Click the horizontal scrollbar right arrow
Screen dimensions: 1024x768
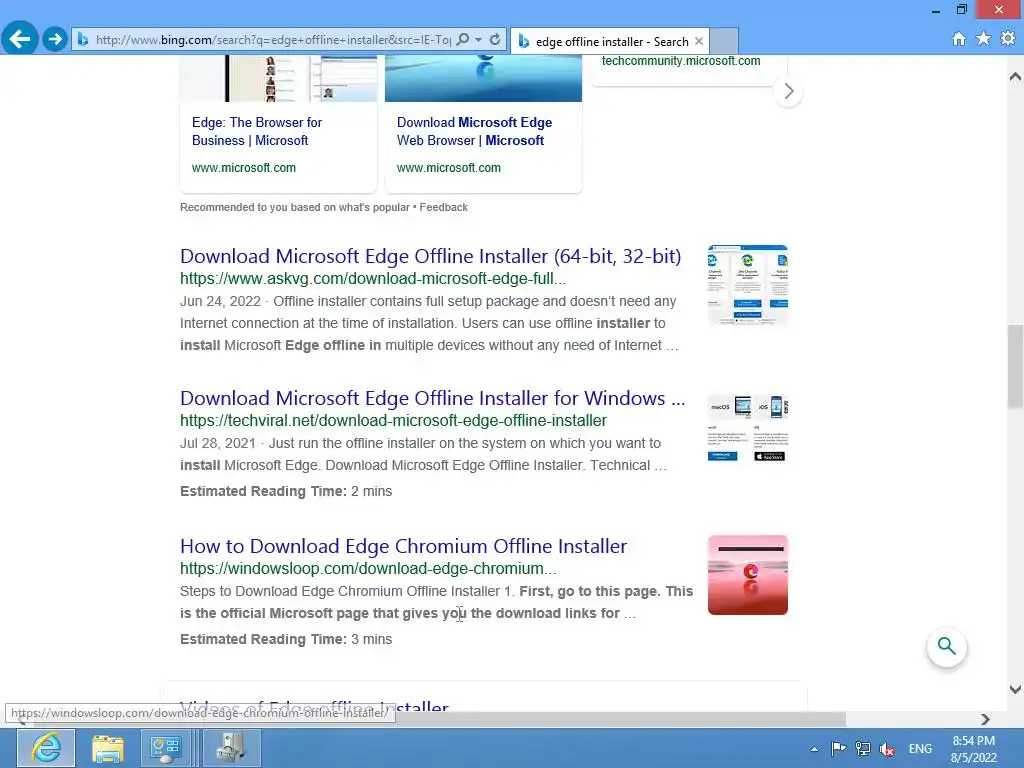(985, 719)
